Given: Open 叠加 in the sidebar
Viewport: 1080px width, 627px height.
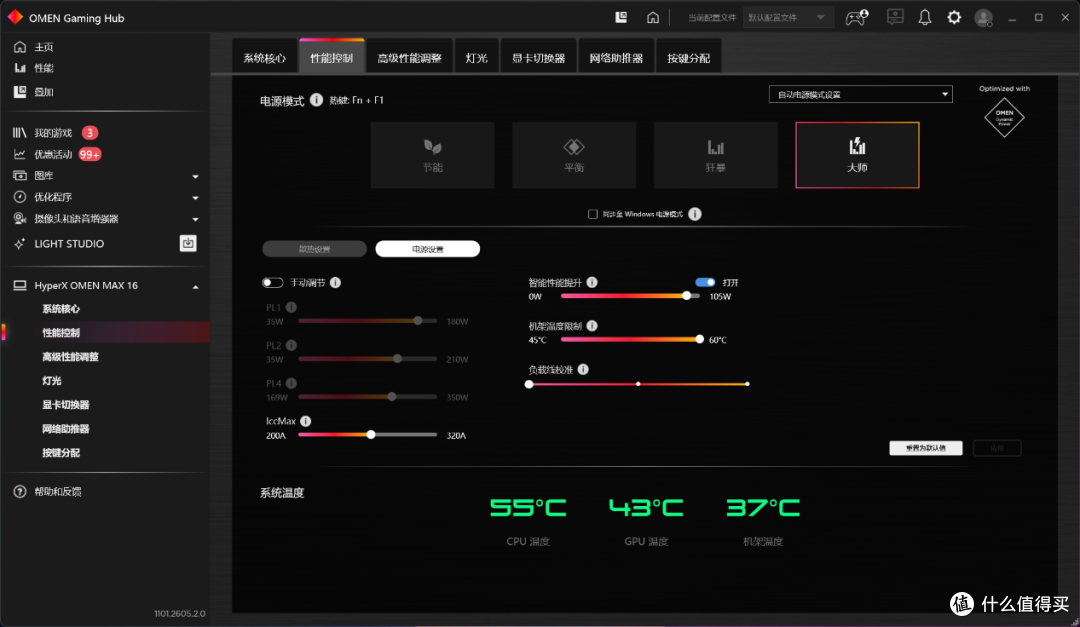Looking at the screenshot, I should pyautogui.click(x=44, y=92).
